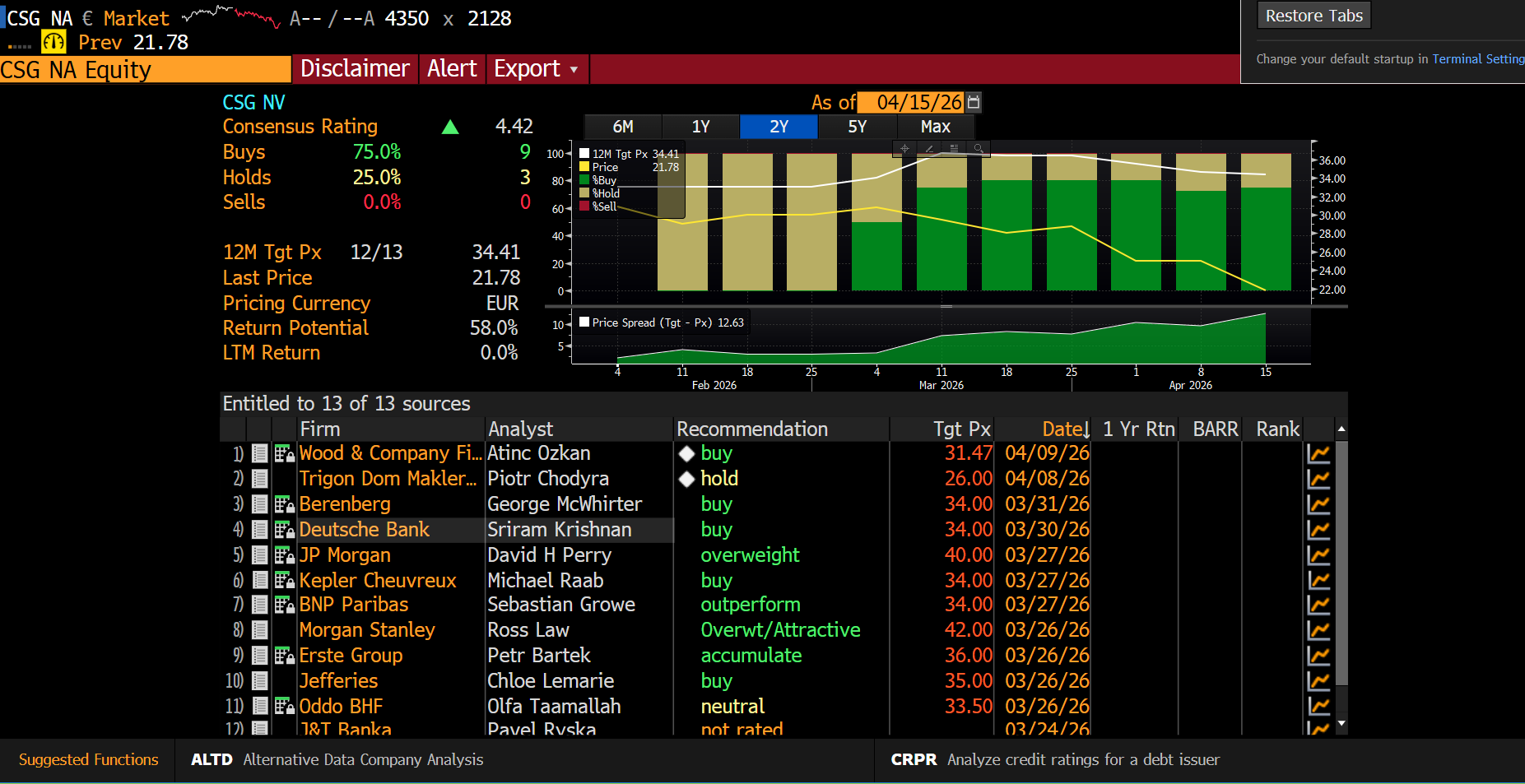The height and width of the screenshot is (784, 1525).
Task: Click the yellow gauge icon beside Prev
Action: 54,42
